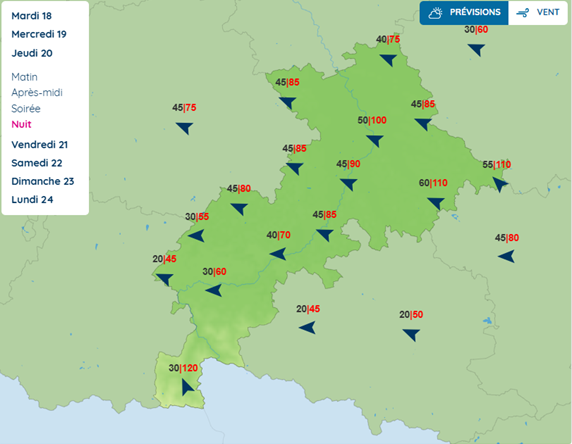Select the Matin time period
Image resolution: width=572 pixels, height=444 pixels.
24,77
